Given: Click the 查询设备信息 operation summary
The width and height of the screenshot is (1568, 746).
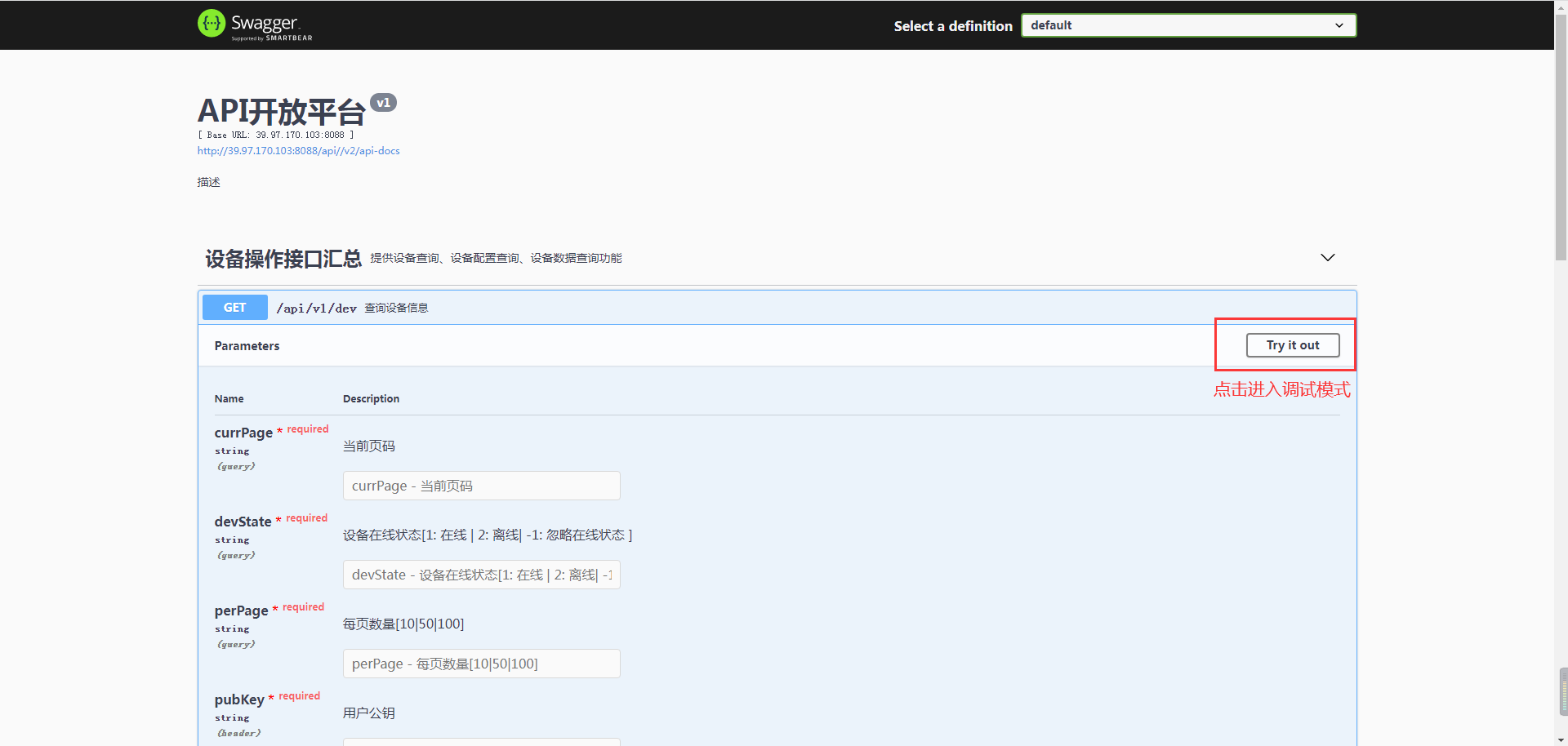Looking at the screenshot, I should tap(396, 308).
